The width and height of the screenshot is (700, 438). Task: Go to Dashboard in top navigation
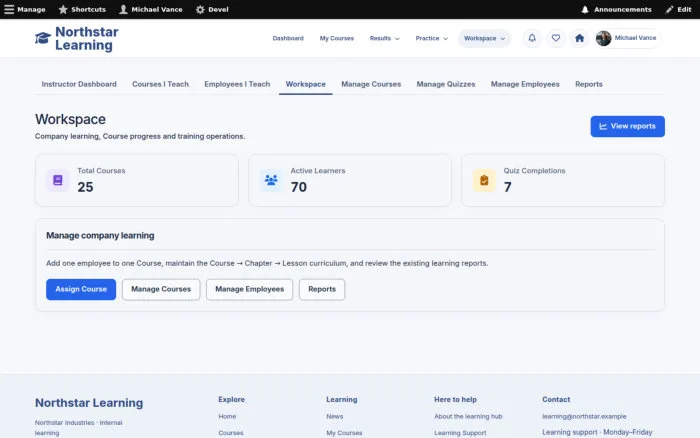pos(288,38)
